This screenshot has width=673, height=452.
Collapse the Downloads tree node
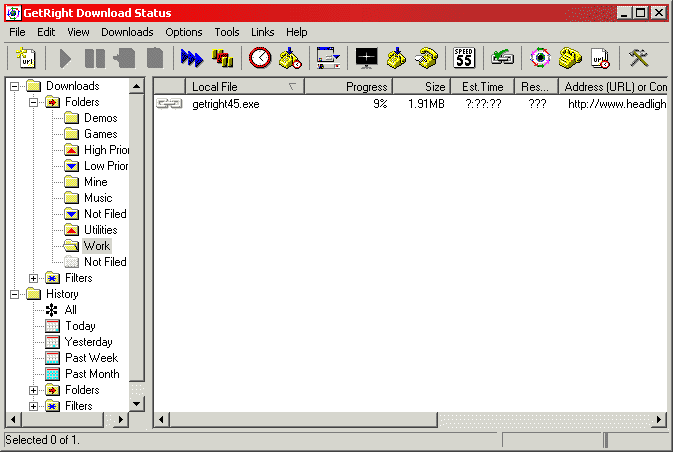pyautogui.click(x=14, y=86)
